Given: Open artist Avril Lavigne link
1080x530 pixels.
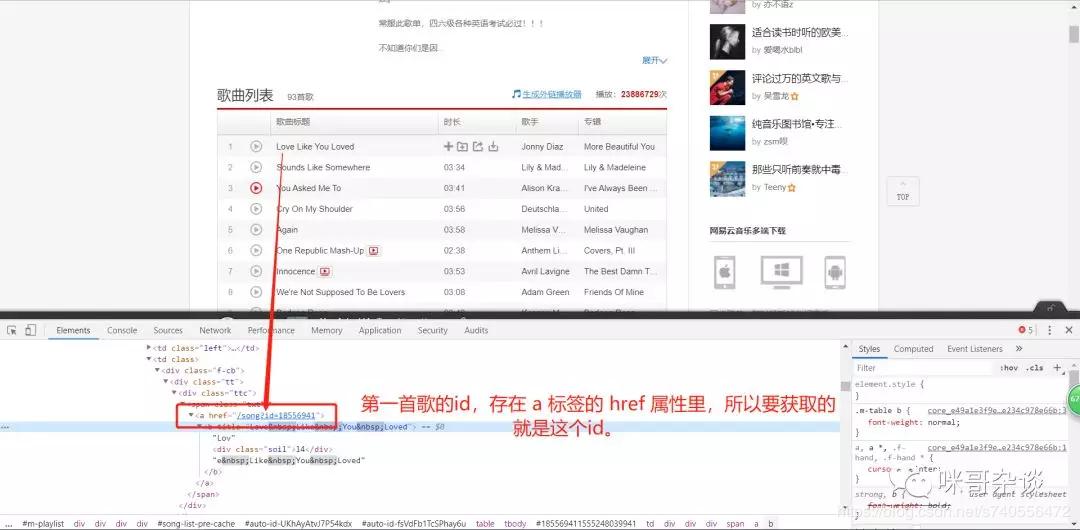Looking at the screenshot, I should click(546, 272).
